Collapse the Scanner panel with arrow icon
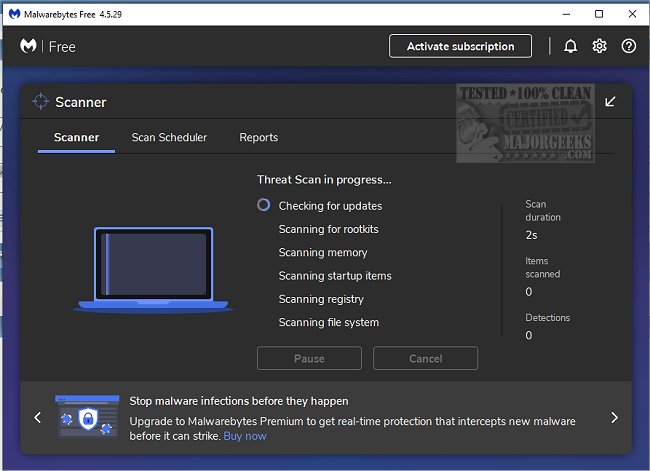The width and height of the screenshot is (650, 471). (x=610, y=102)
